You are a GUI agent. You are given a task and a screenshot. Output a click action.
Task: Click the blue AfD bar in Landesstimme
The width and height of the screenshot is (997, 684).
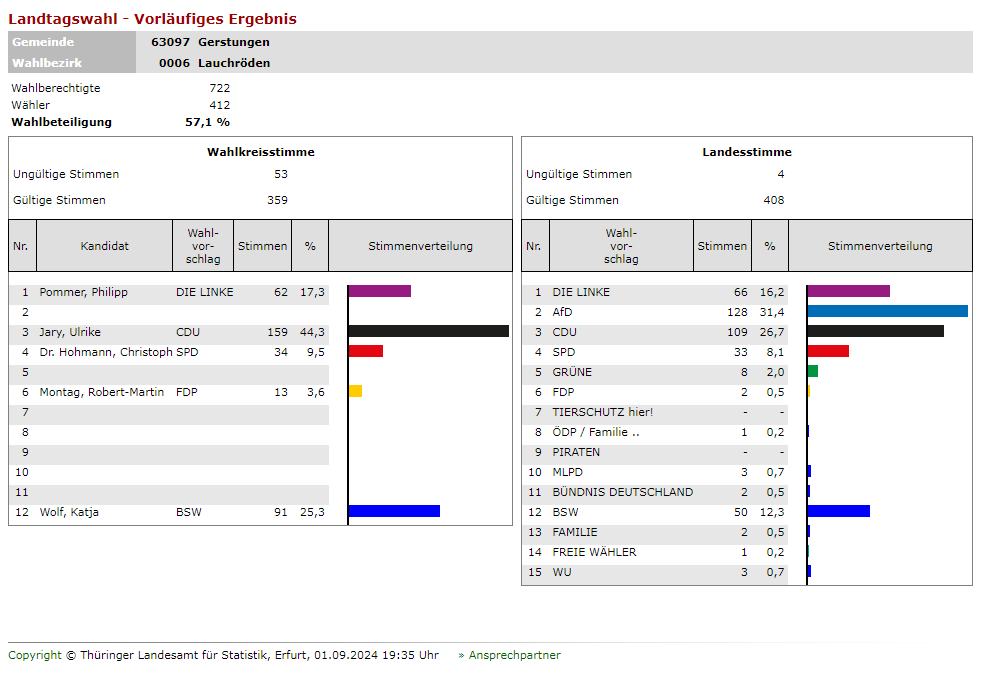coord(887,311)
